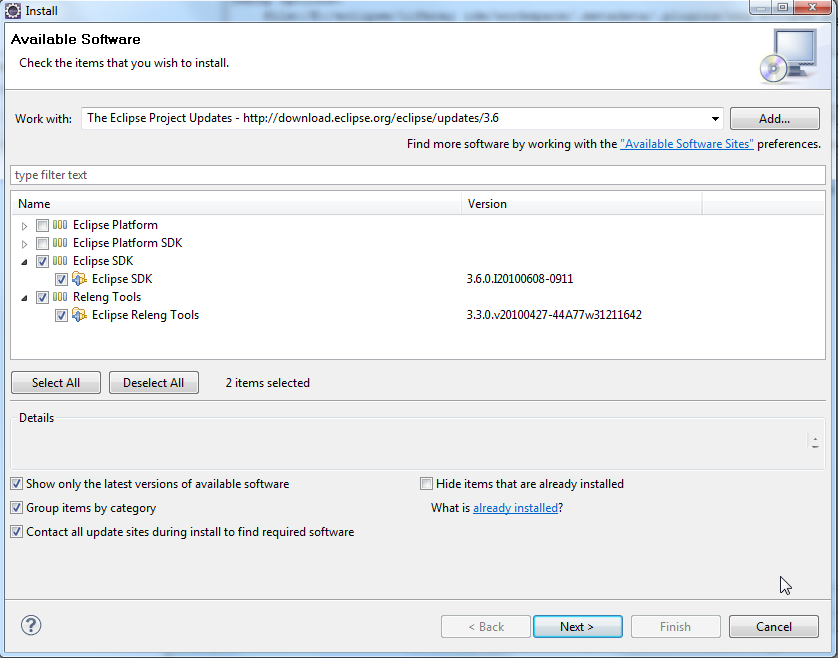Click the Eclipse Platform category icon
The width and height of the screenshot is (838, 658).
[x=60, y=225]
